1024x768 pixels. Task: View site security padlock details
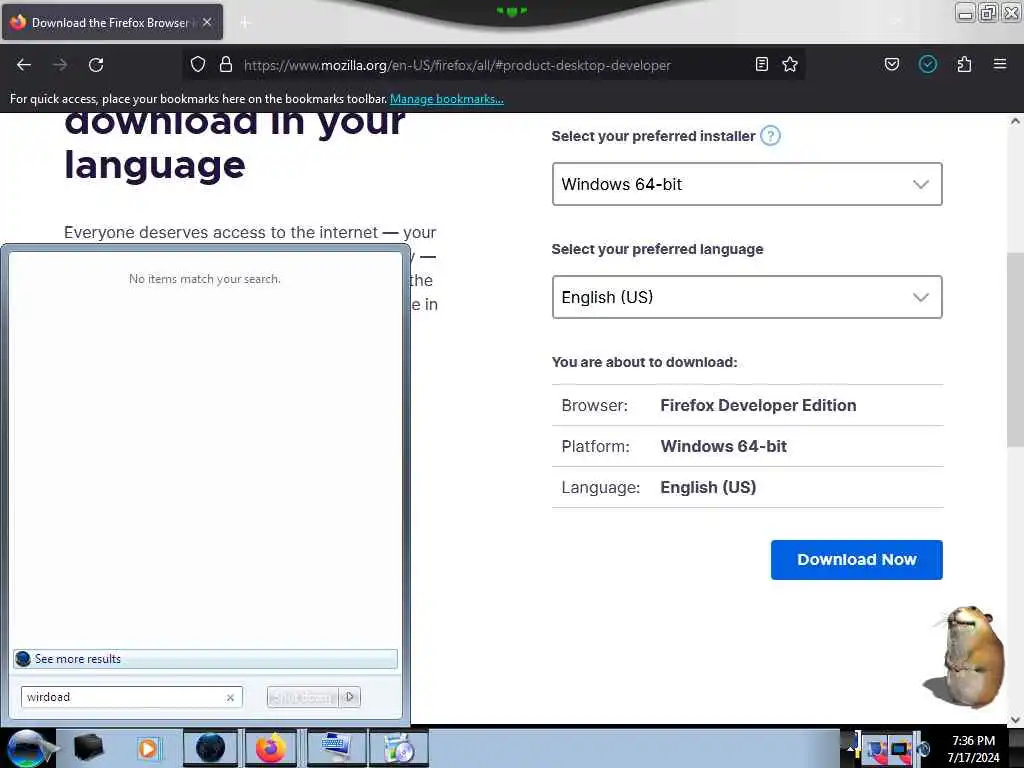click(226, 65)
